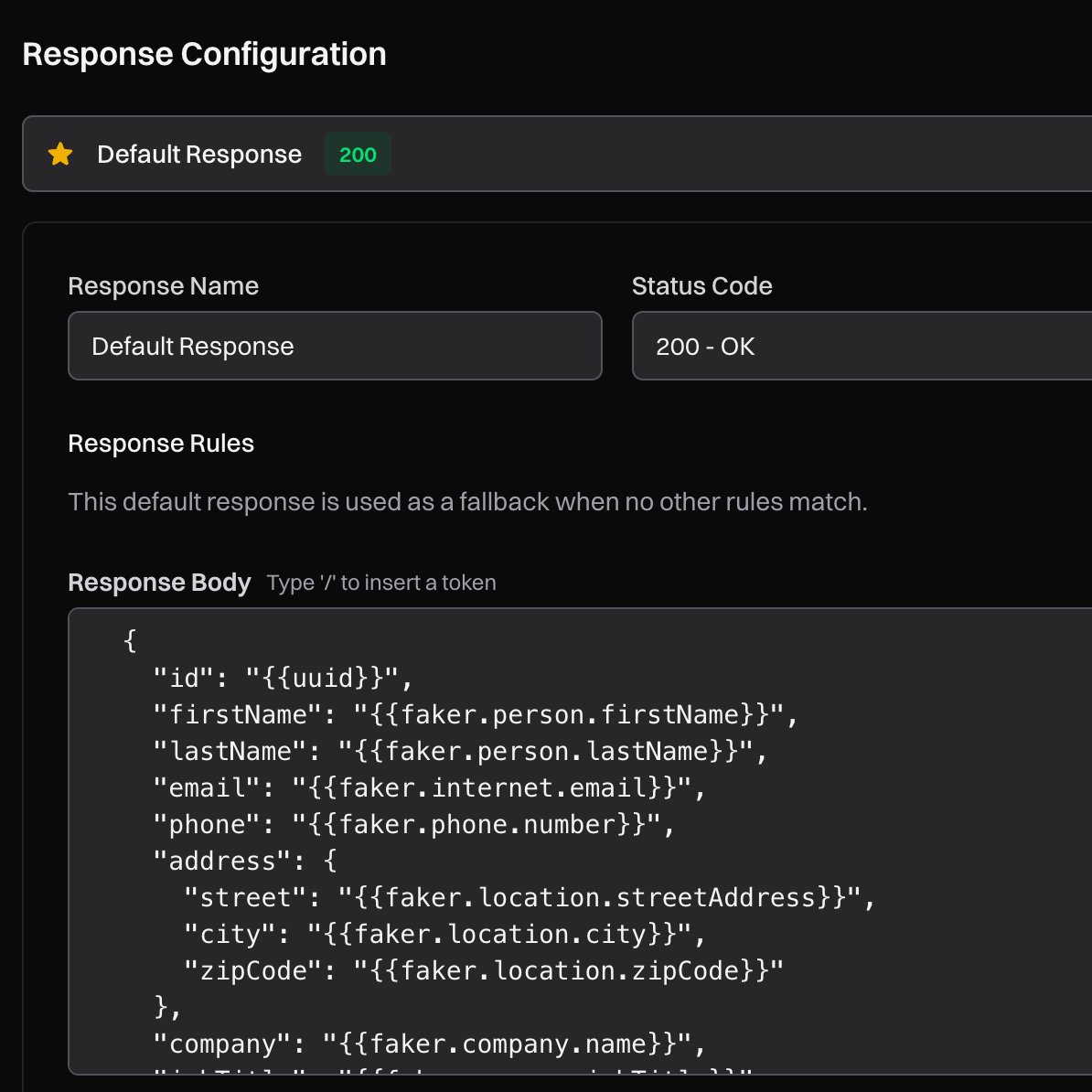Open the Status Code 200 - OK dropdown
Screen dimensions: 1092x1092
[862, 346]
